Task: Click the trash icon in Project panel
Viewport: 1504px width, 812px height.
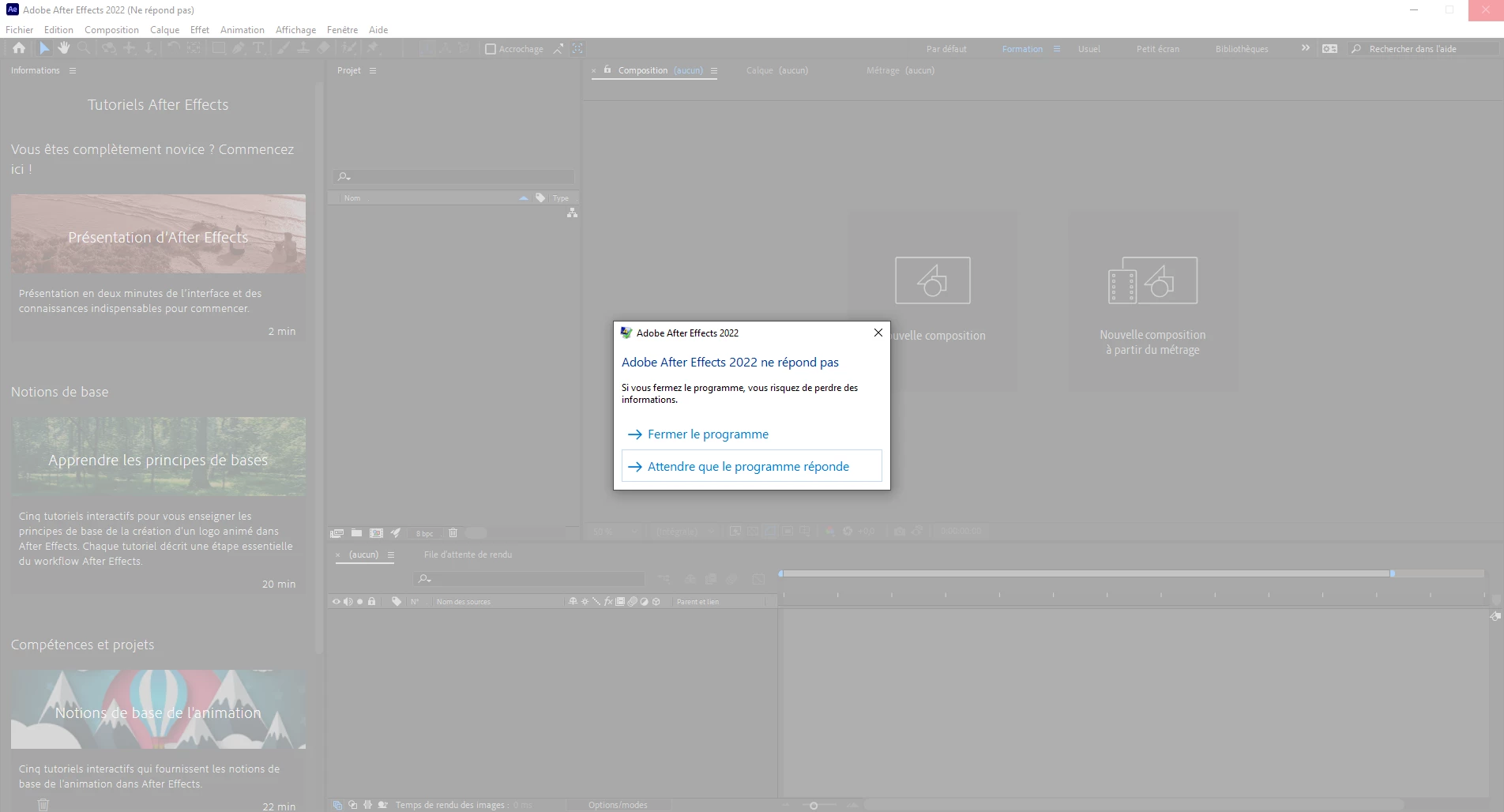Action: (x=453, y=533)
